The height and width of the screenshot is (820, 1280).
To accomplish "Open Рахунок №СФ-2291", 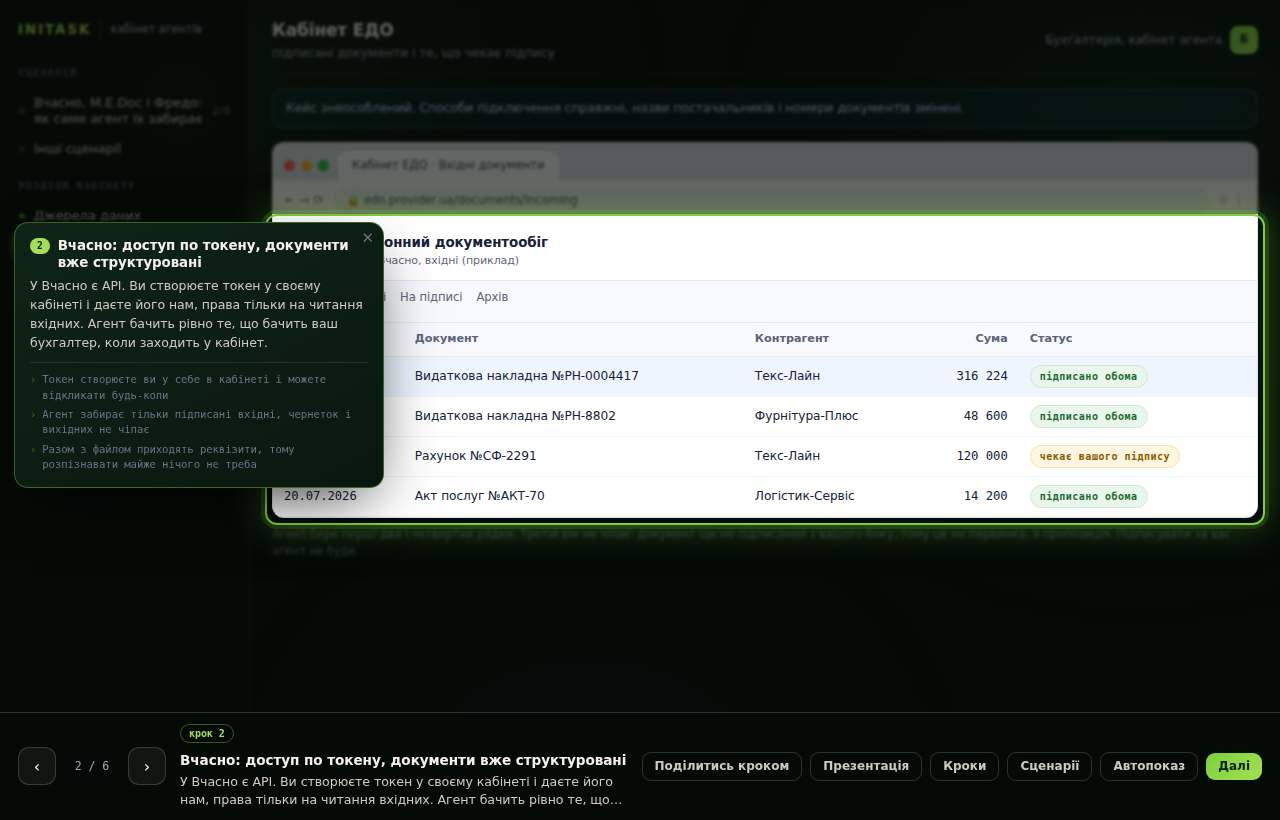I will tap(476, 456).
